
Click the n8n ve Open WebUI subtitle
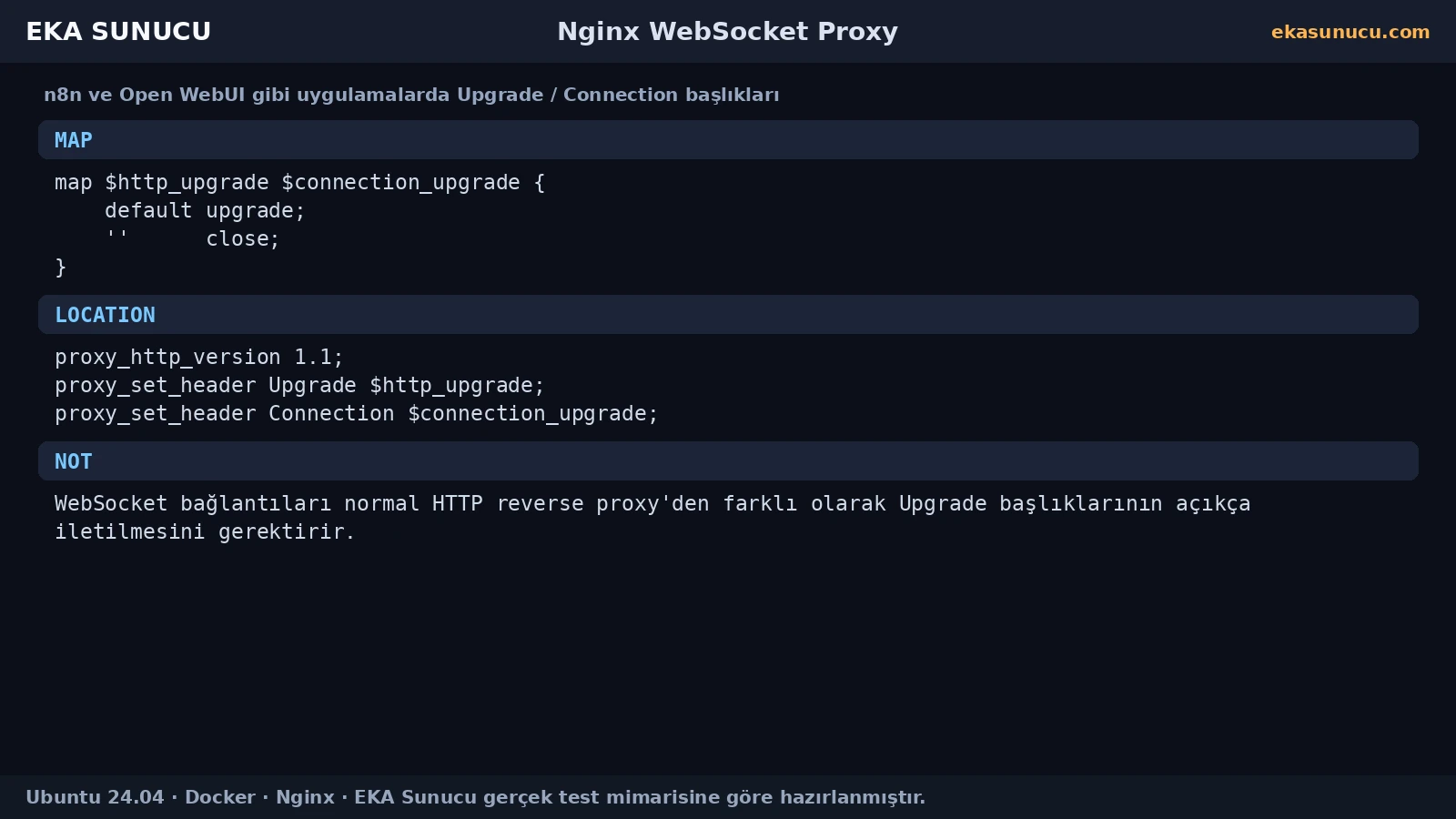tap(411, 96)
